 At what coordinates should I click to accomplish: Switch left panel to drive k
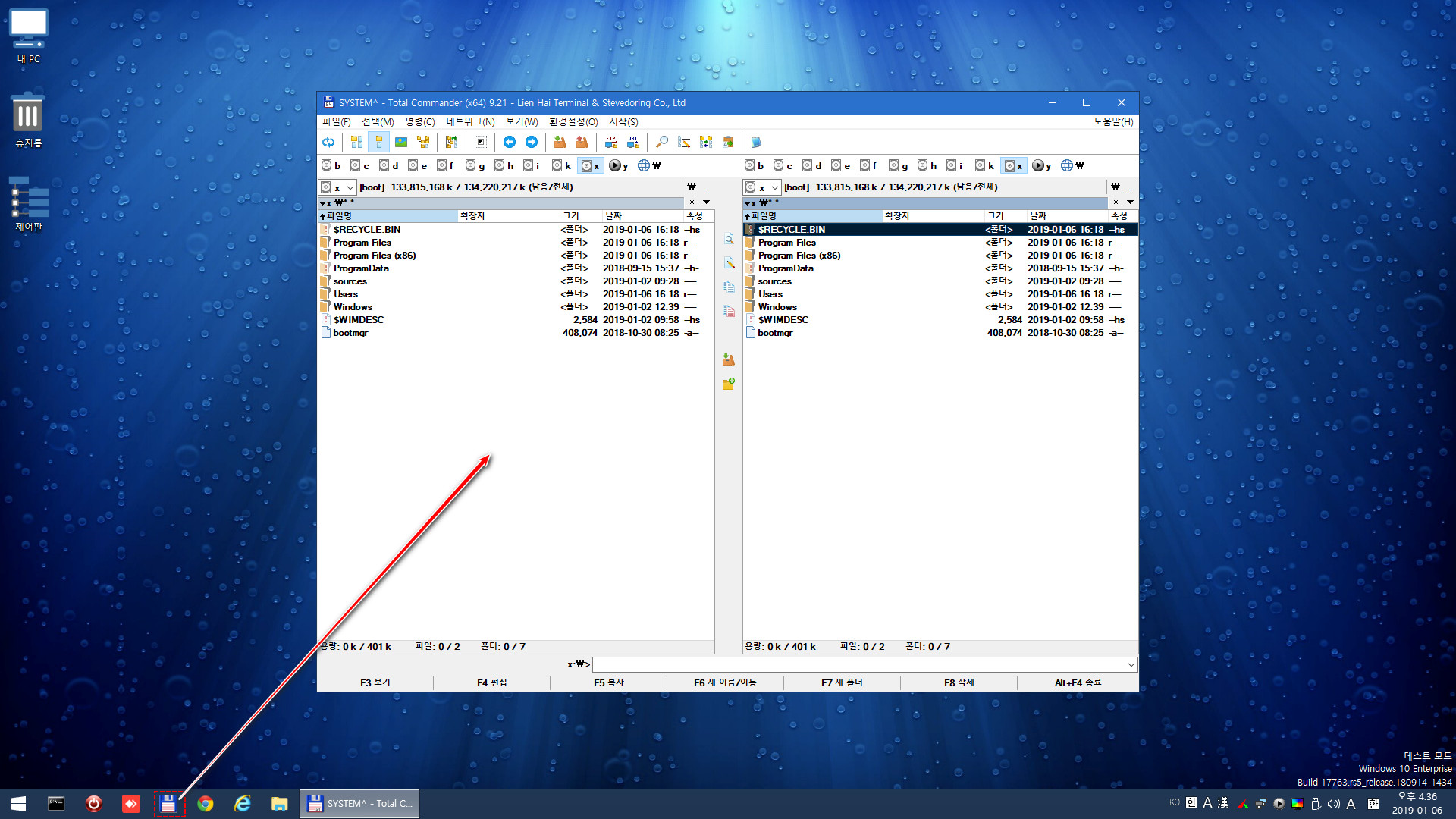click(x=562, y=165)
